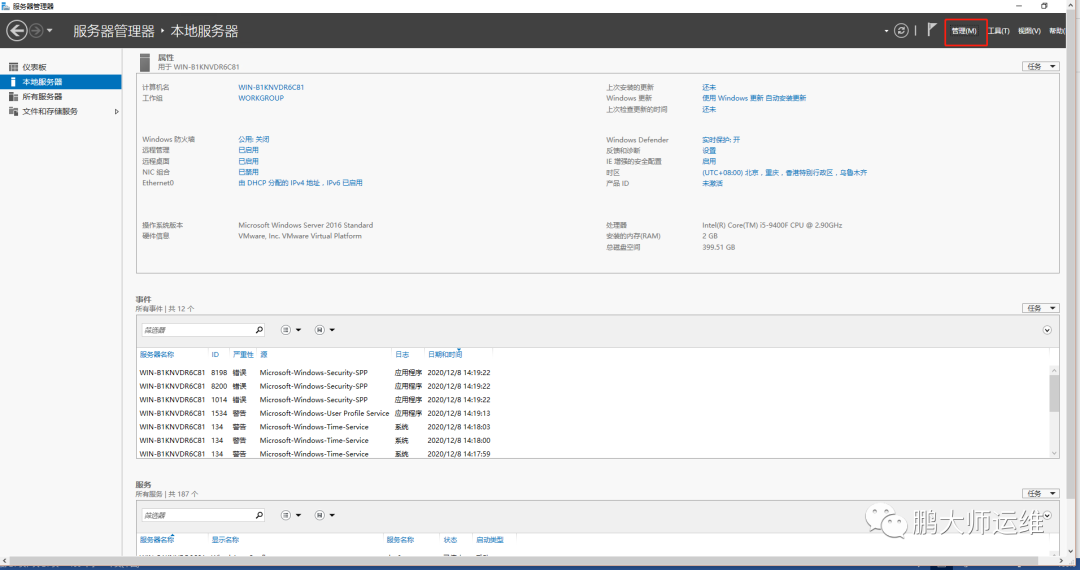Sort events by 严重性 column
The image size is (1080, 570).
(243, 355)
